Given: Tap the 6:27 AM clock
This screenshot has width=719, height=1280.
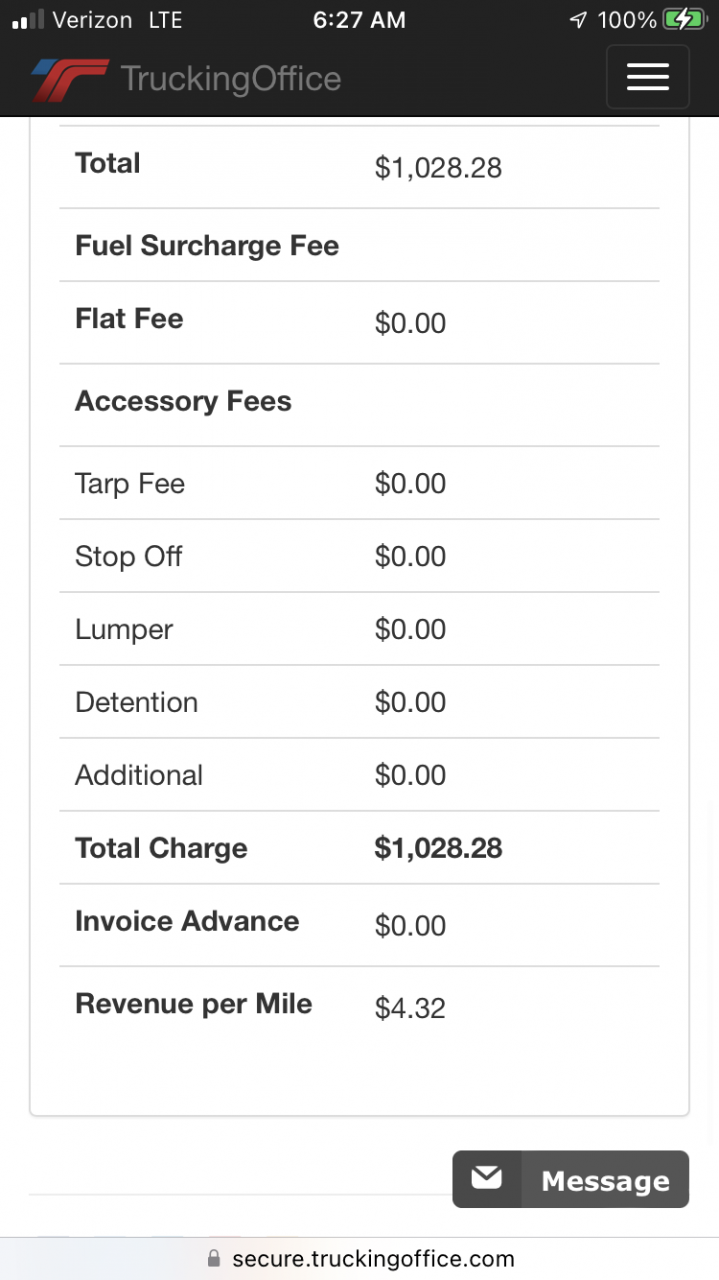Looking at the screenshot, I should [359, 20].
